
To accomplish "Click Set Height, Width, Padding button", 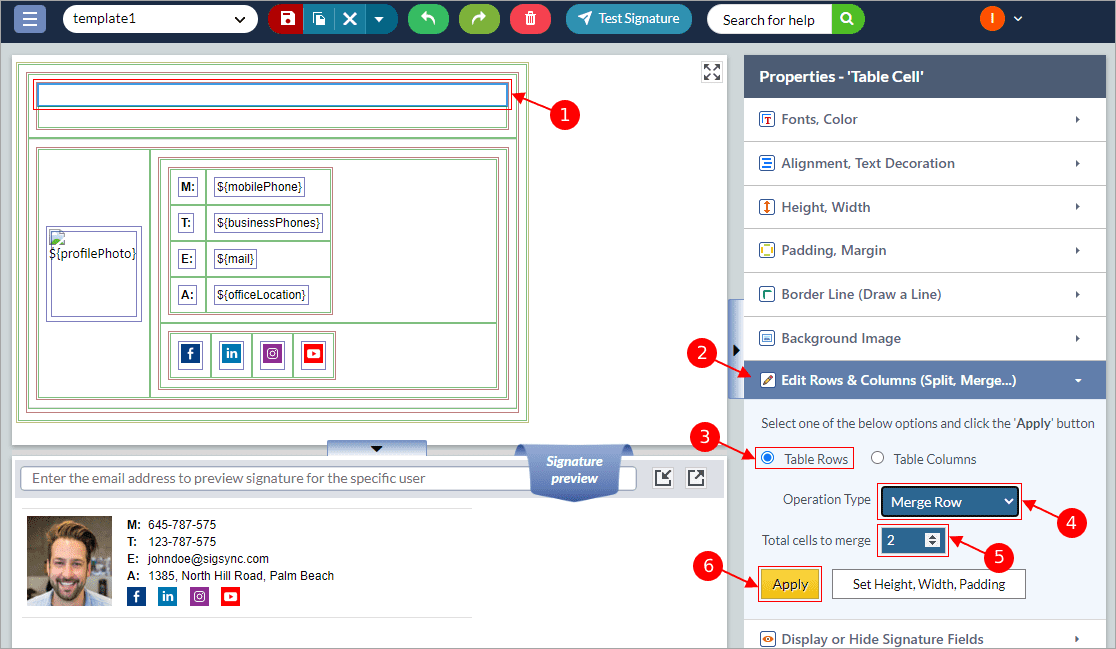I will click(x=928, y=584).
